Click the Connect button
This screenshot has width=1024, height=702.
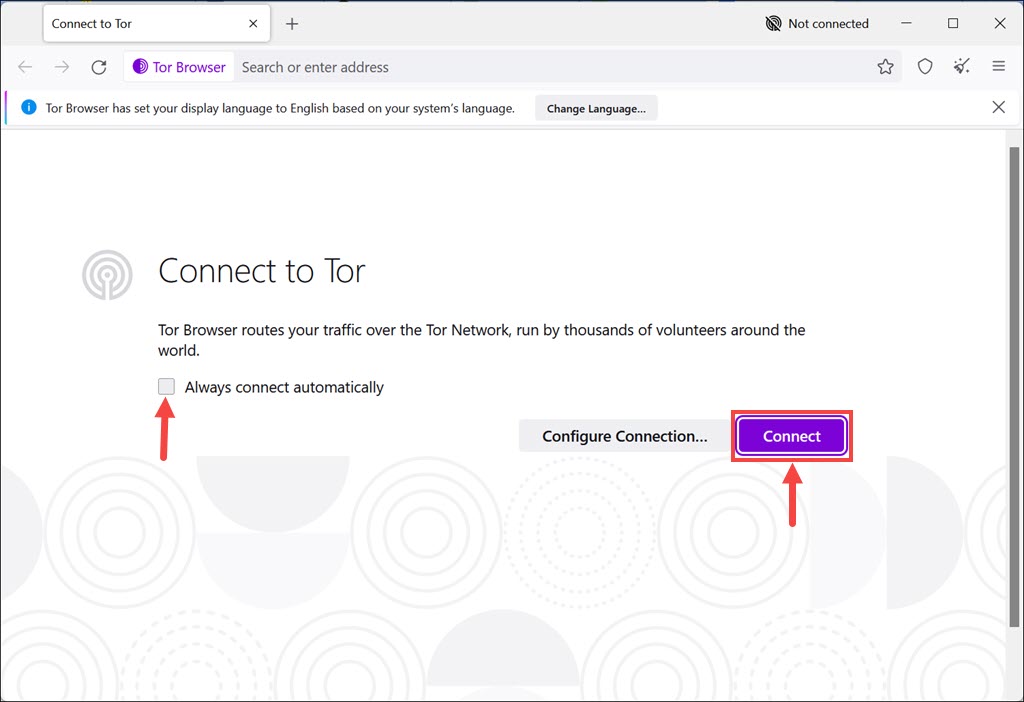(791, 436)
